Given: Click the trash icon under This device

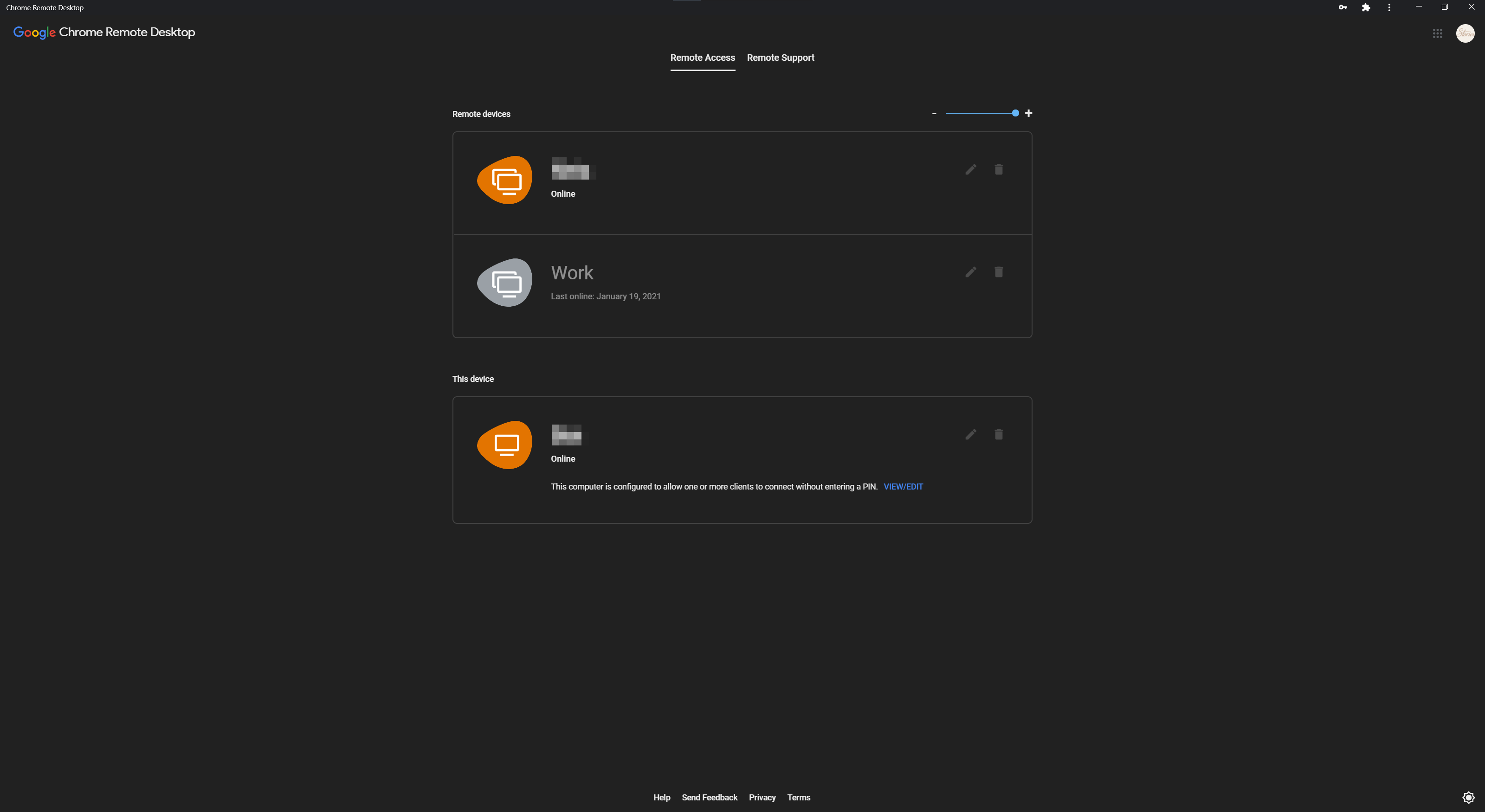Looking at the screenshot, I should [x=999, y=434].
